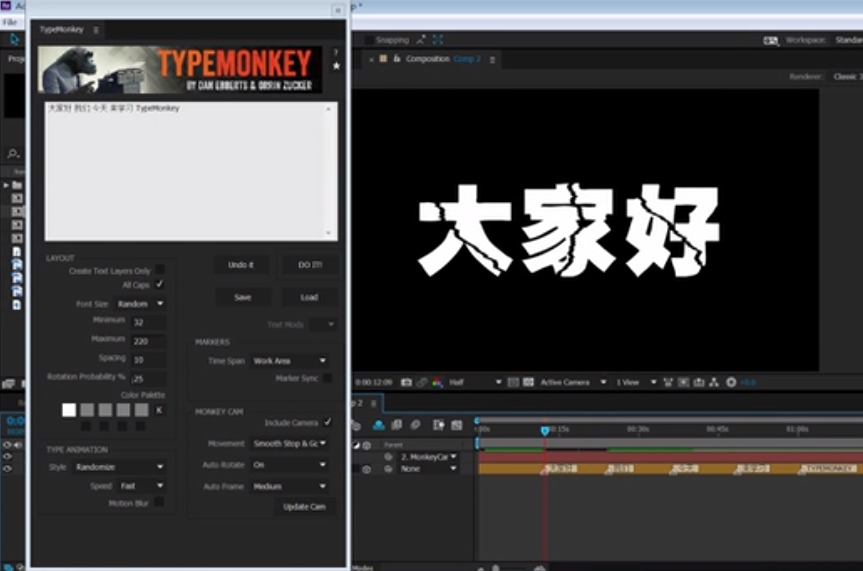Click the Minimum field showing 32
Viewport: 863px width, 571px height.
[148, 322]
